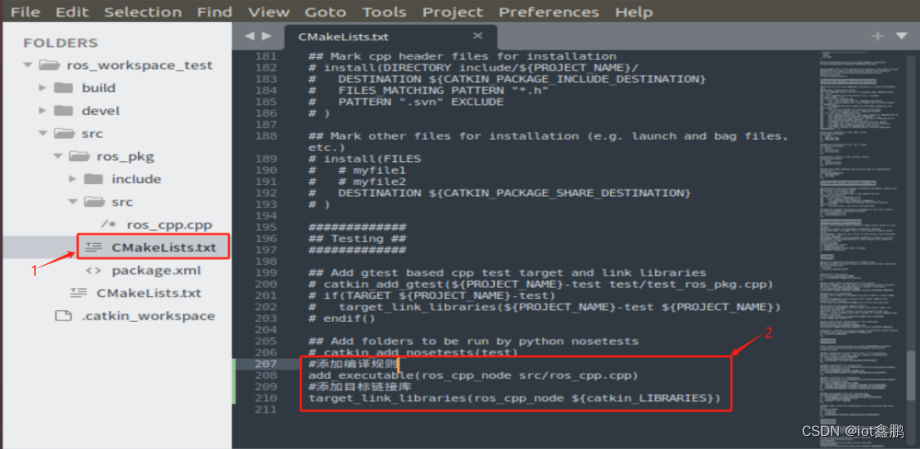Collapse the ros_workspace_test folder
Screen dimensions: 920x449
(x=28, y=65)
